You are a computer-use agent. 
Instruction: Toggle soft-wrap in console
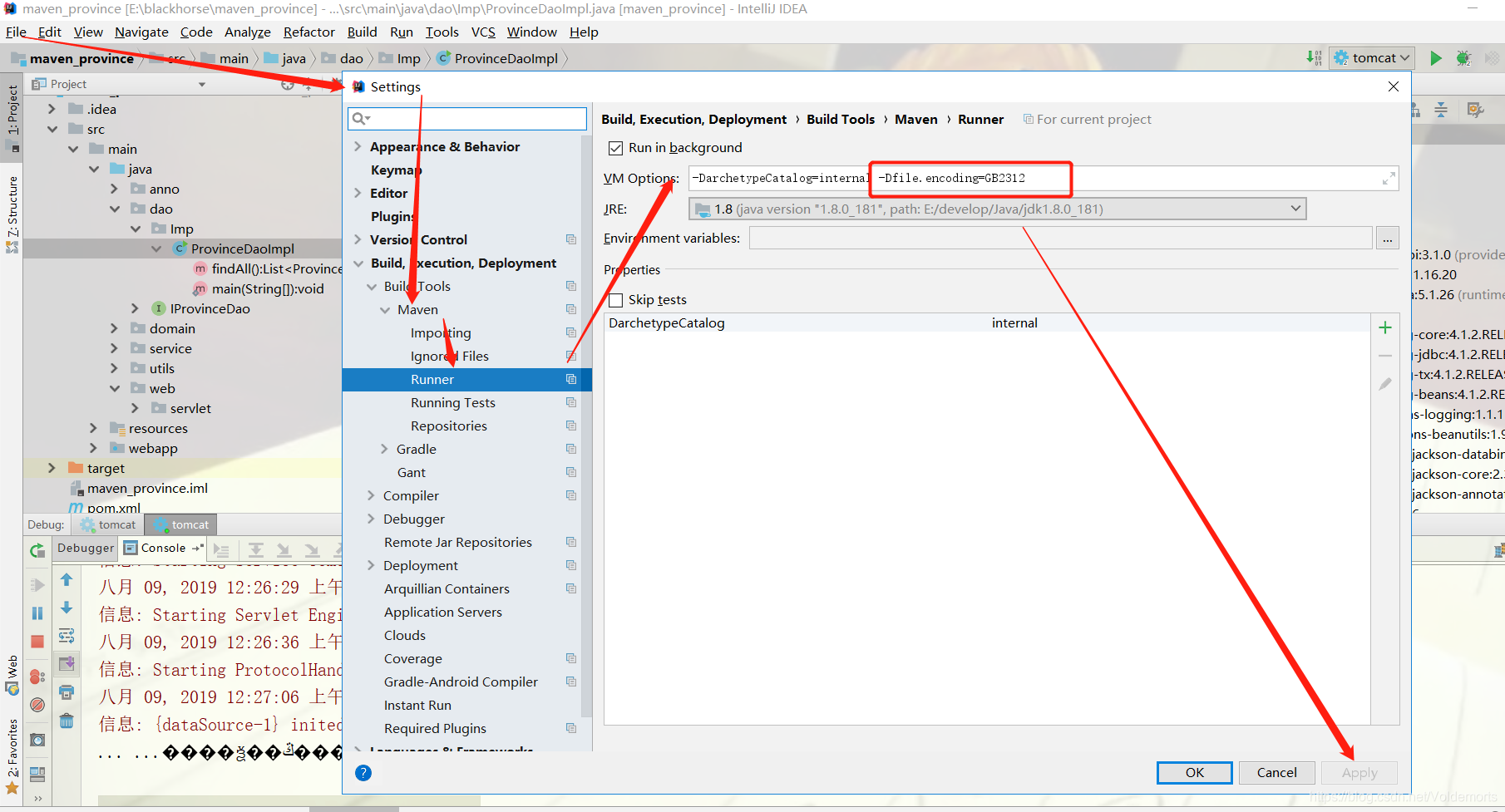(67, 636)
